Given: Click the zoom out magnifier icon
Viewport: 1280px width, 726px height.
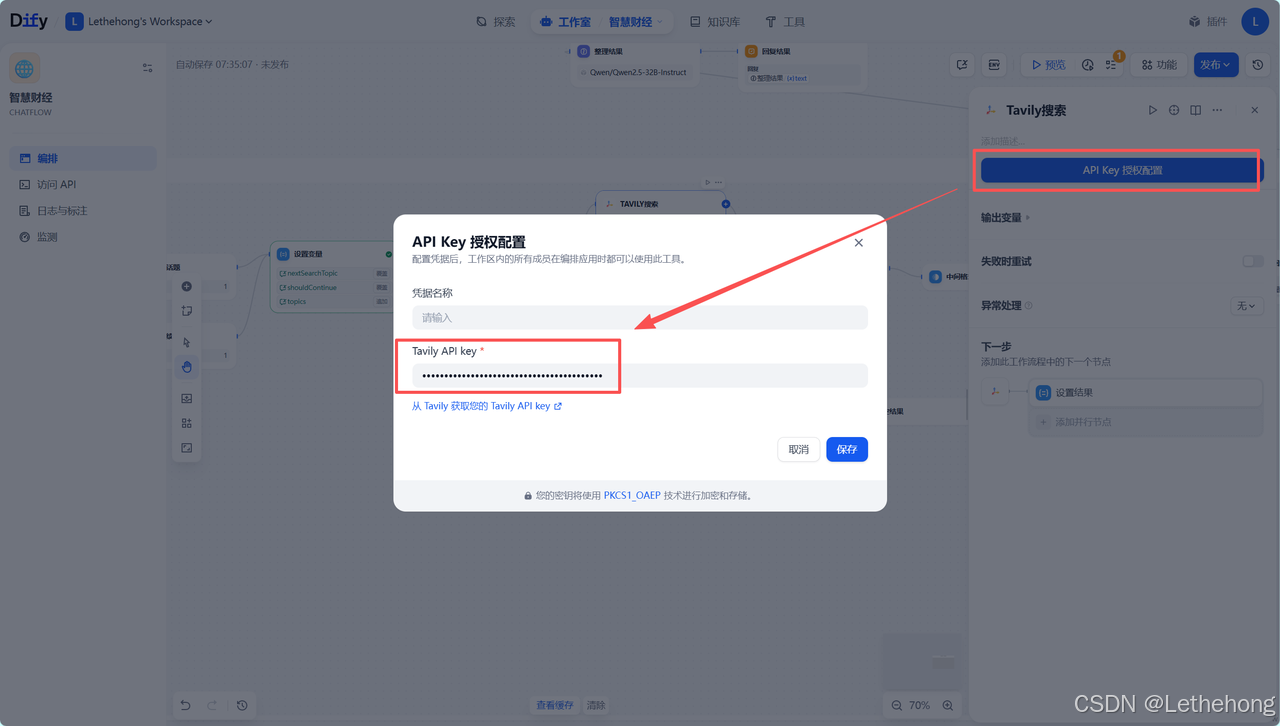Looking at the screenshot, I should pos(895,705).
